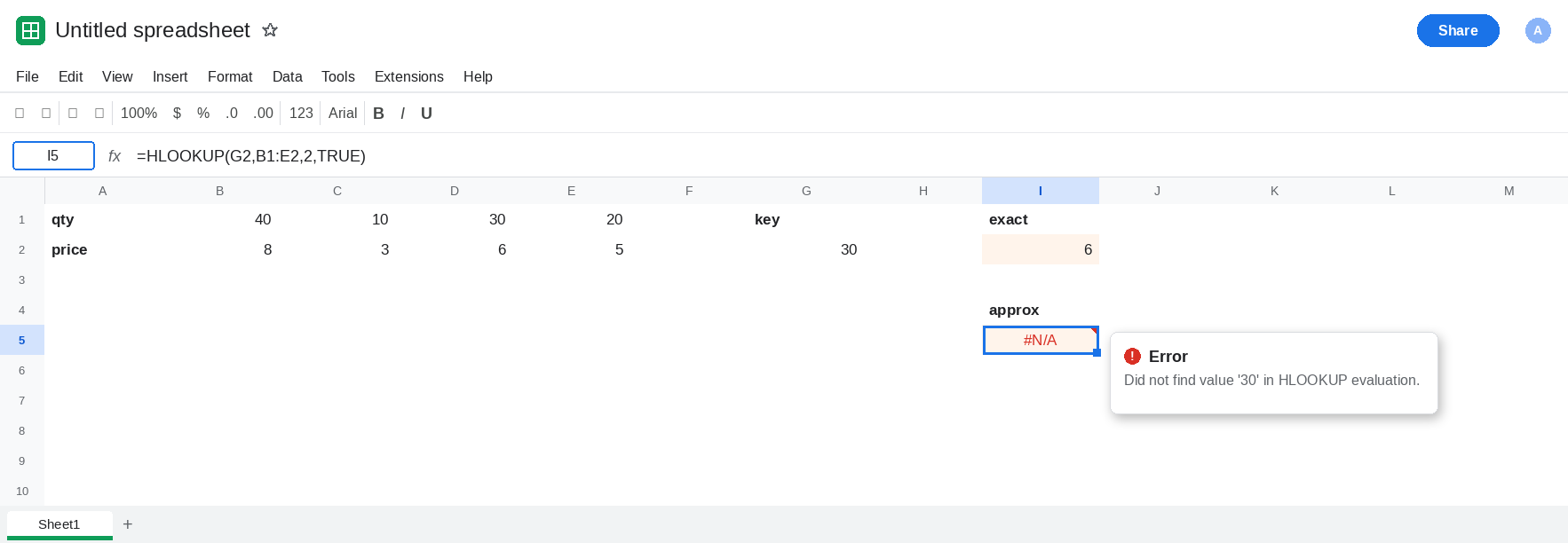Open the Data menu
This screenshot has width=1568, height=543.
pos(288,77)
